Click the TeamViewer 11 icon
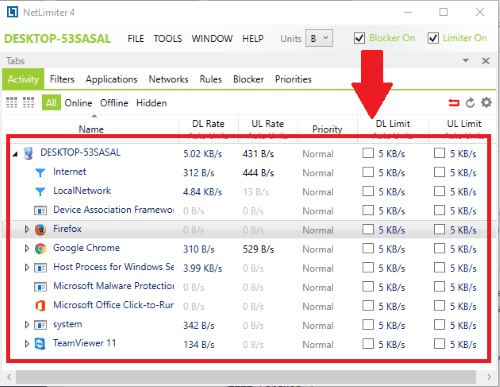 coord(40,344)
